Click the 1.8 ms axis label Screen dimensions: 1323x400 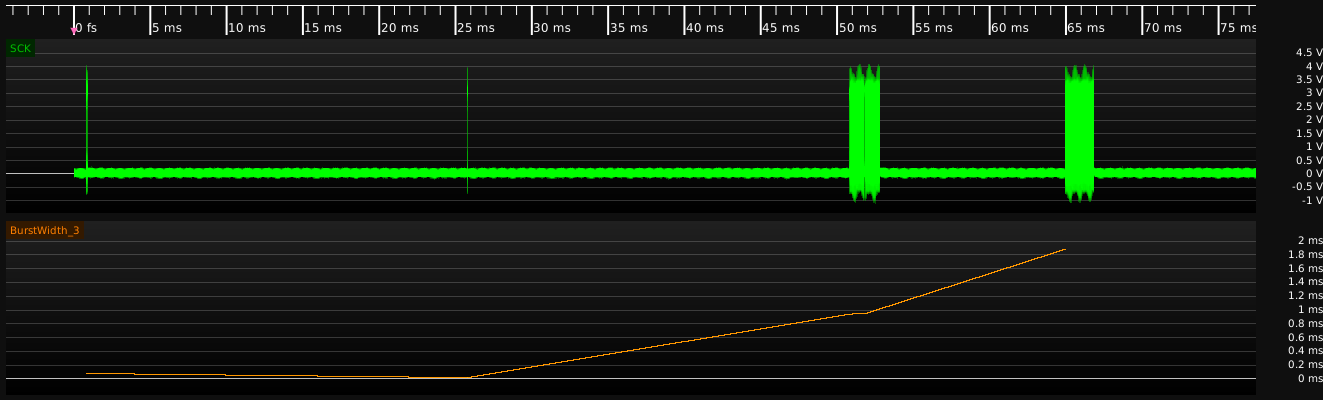point(1305,254)
